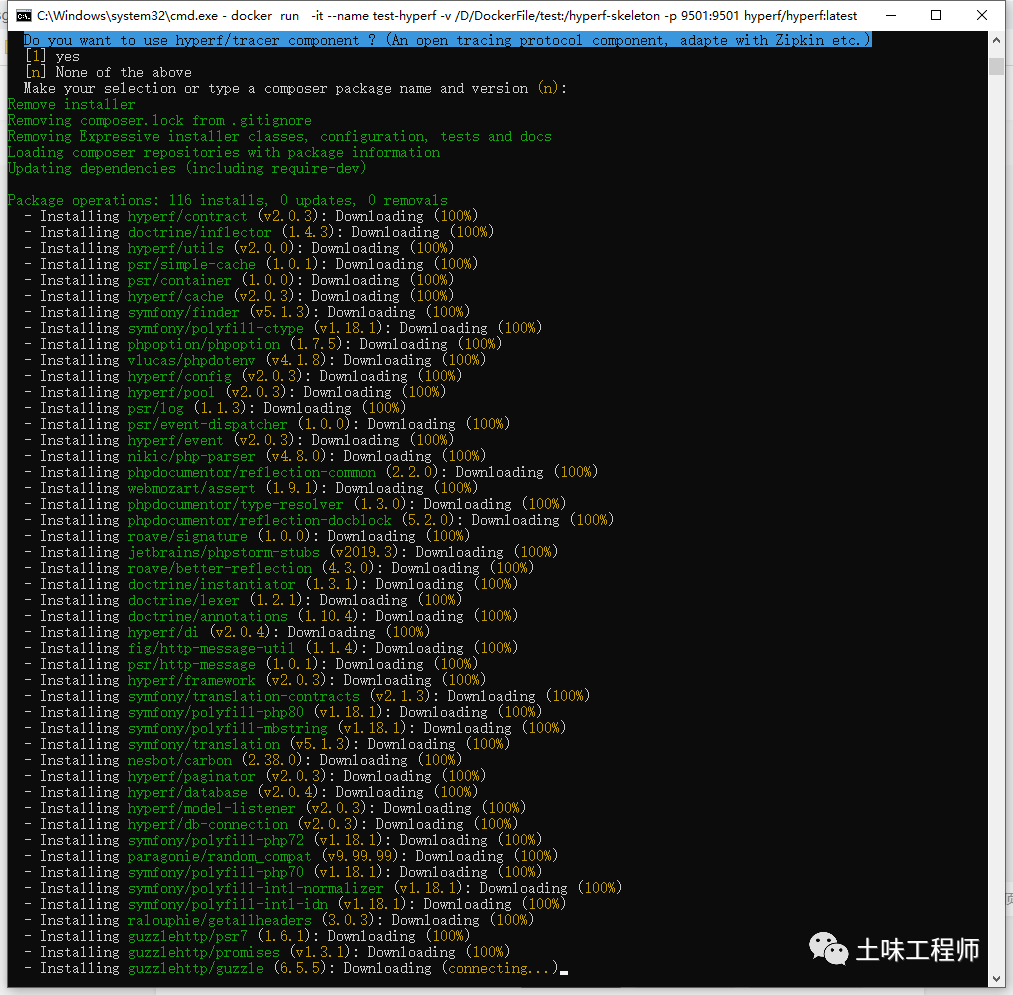Viewport: 1013px width, 995px height.
Task: Click the roave/better-reflection package name
Action: (220, 568)
